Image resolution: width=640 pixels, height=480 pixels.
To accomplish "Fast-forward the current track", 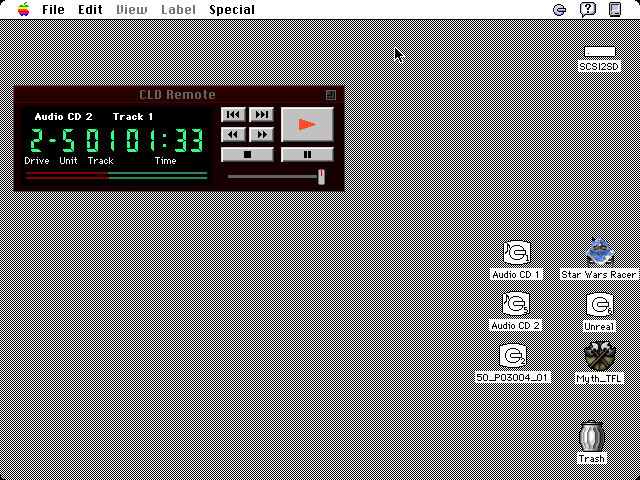I will click(262, 134).
